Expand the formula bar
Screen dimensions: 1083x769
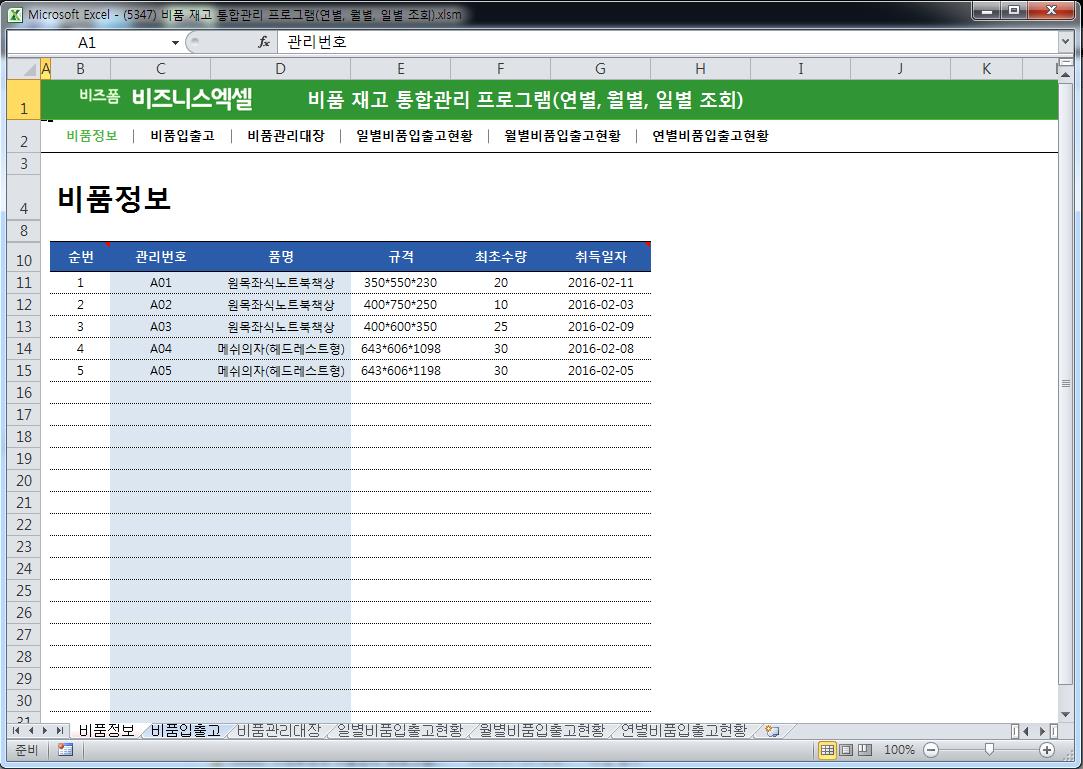coord(1065,42)
